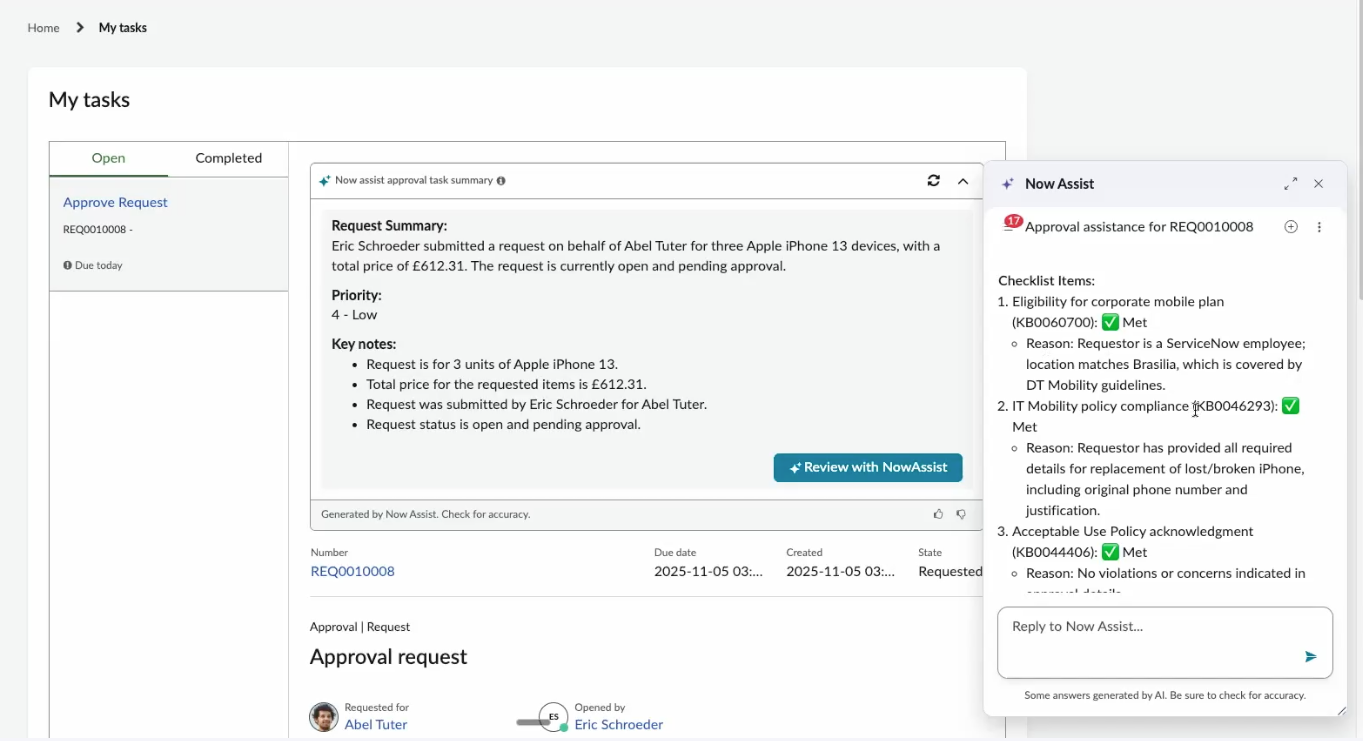Click the KB0060700 eligibility checklist item
The width and height of the screenshot is (1363, 741).
[x=1118, y=312]
